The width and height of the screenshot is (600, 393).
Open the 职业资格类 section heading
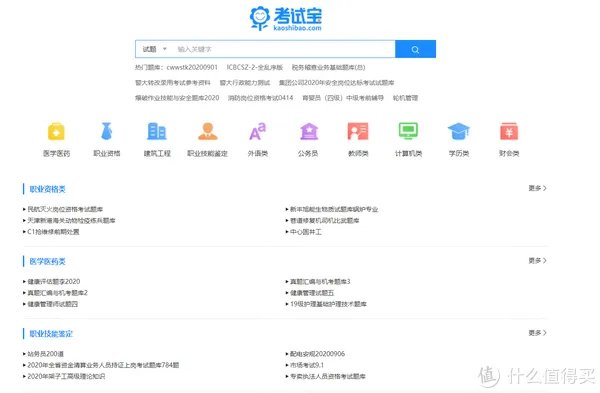47,189
